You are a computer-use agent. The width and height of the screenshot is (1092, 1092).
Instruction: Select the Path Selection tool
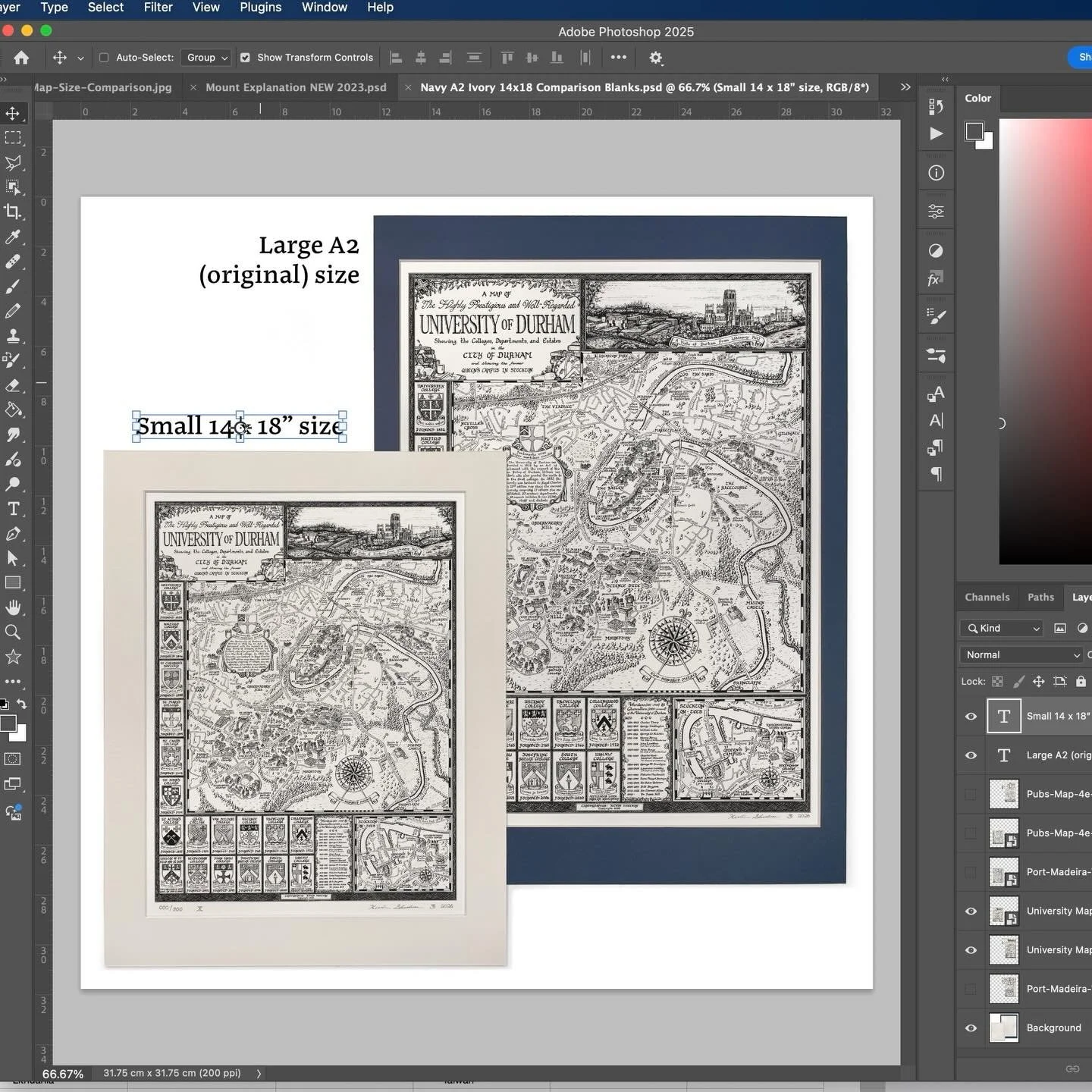tap(13, 558)
